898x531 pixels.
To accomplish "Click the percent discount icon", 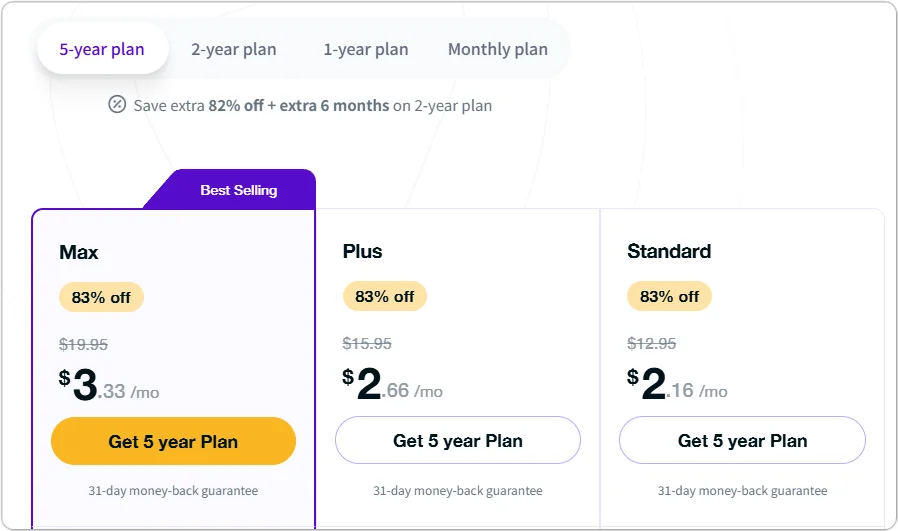I will (x=117, y=105).
